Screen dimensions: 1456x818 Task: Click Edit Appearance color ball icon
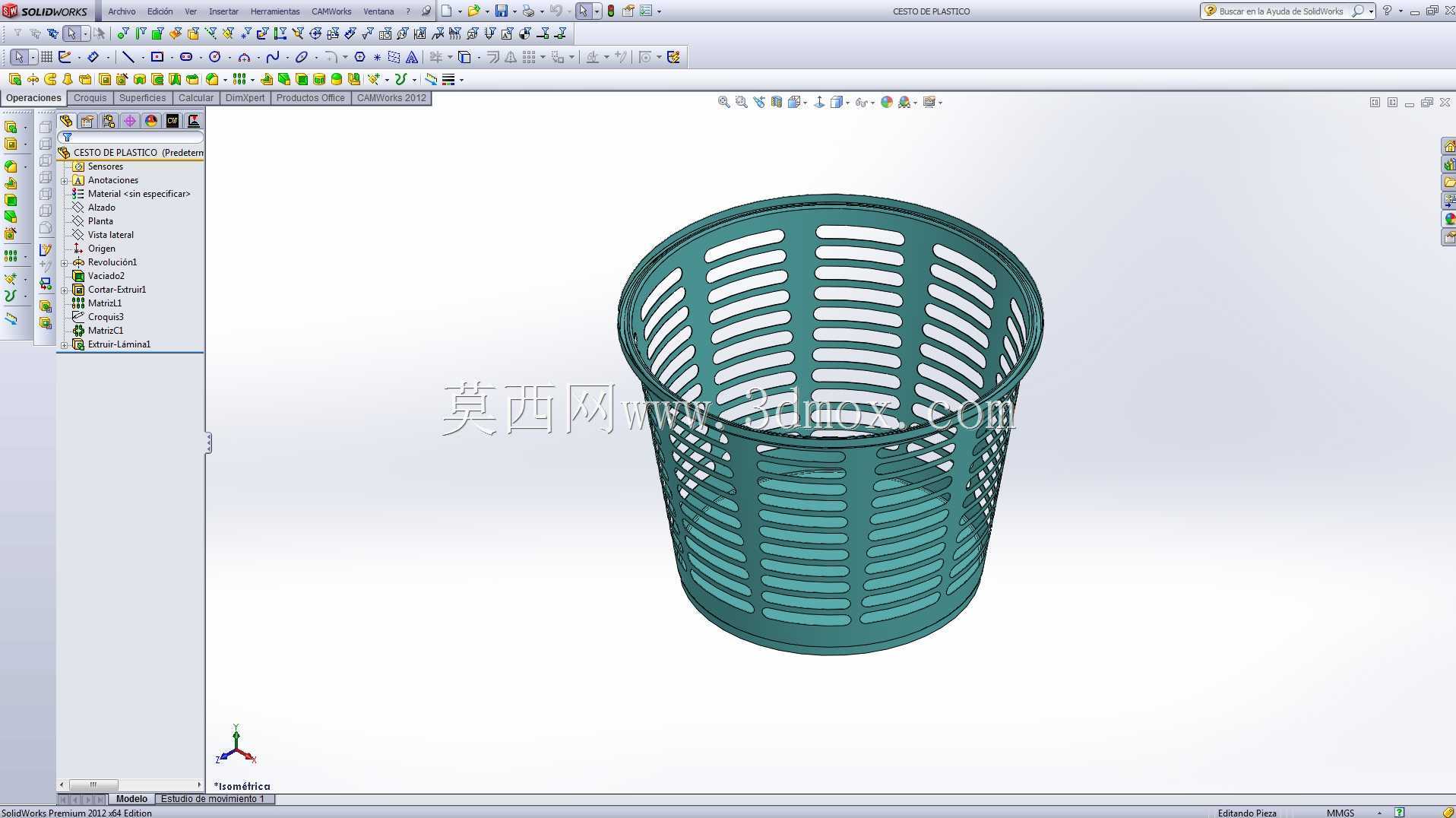pyautogui.click(x=887, y=102)
